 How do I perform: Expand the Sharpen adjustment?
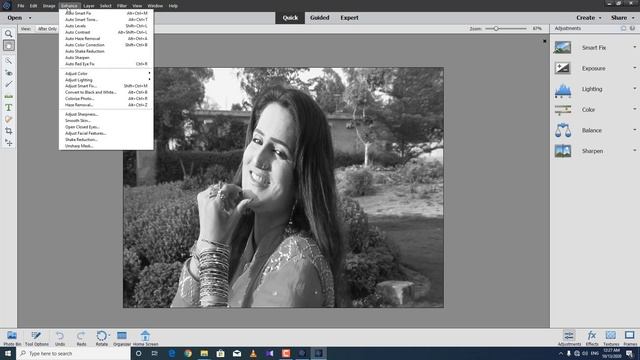(634, 151)
